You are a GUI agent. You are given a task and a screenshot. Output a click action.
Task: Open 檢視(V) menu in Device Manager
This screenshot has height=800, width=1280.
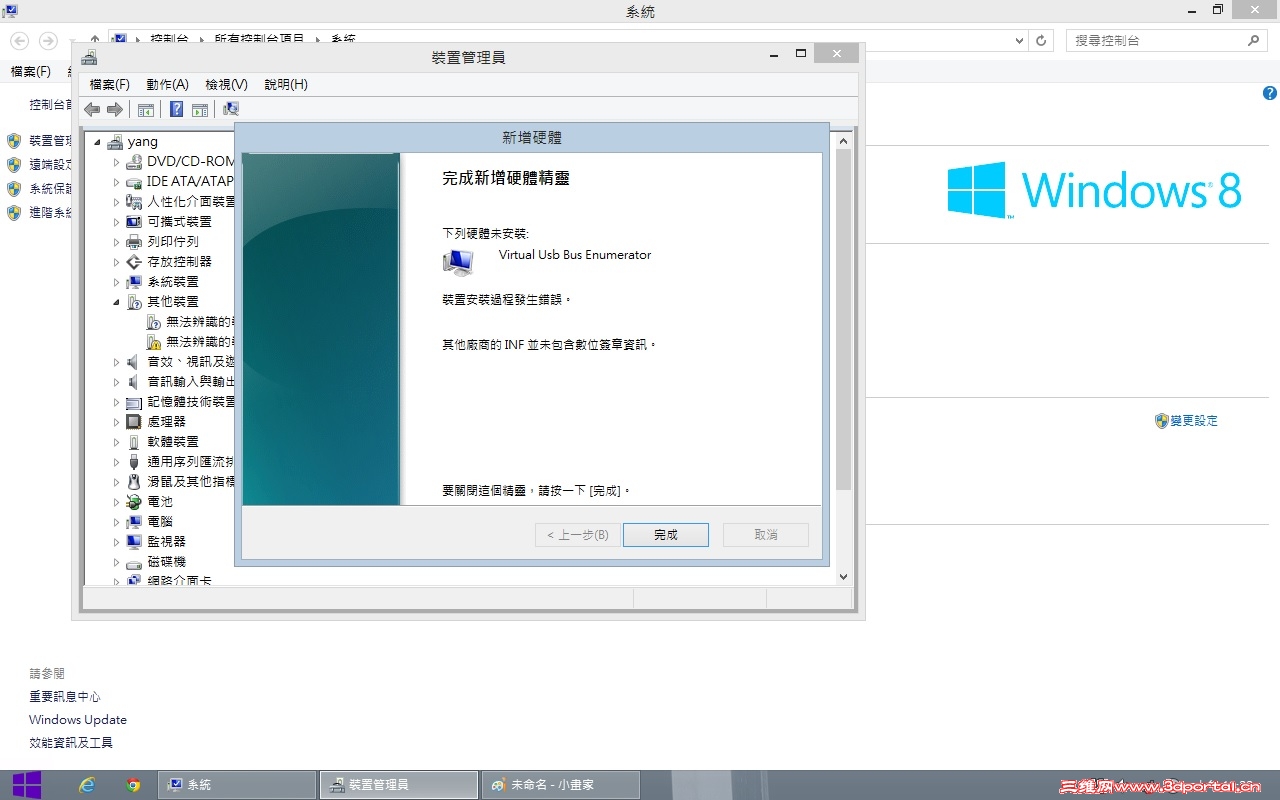click(226, 85)
